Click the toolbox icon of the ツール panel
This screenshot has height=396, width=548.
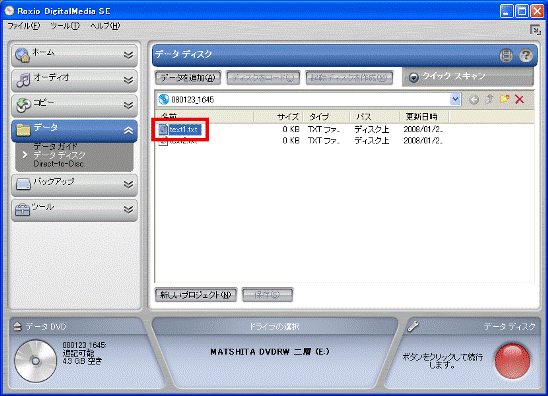click(x=23, y=209)
